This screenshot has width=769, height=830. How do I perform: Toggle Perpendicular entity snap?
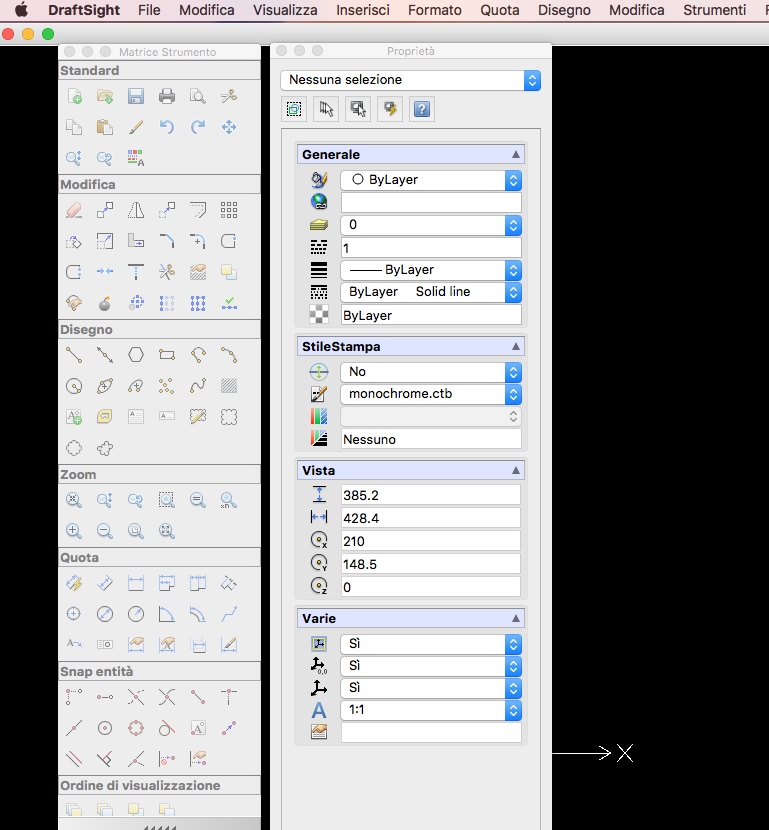point(105,759)
